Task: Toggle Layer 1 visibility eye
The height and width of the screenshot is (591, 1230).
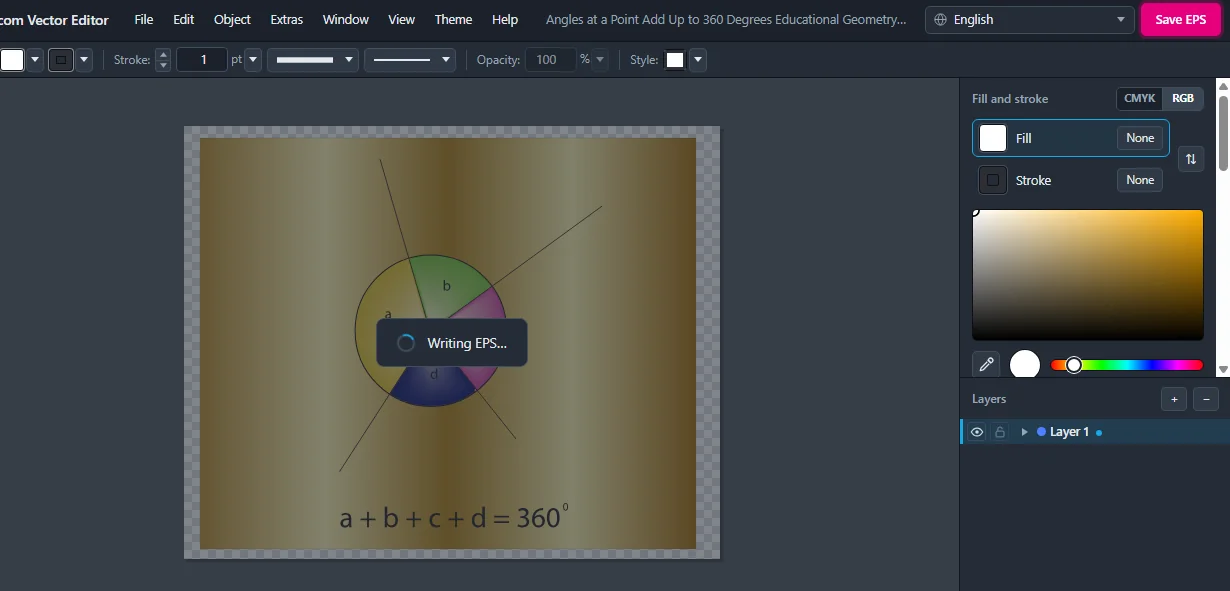Action: point(978,432)
